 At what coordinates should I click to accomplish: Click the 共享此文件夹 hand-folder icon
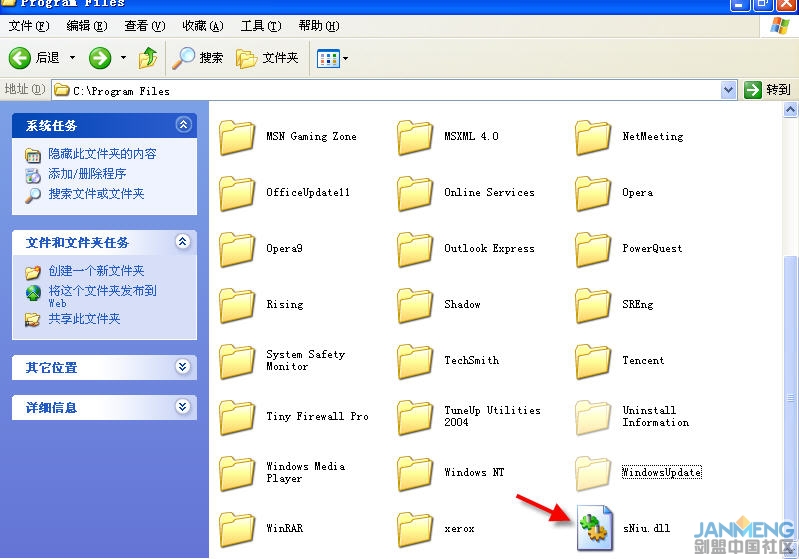[33, 320]
